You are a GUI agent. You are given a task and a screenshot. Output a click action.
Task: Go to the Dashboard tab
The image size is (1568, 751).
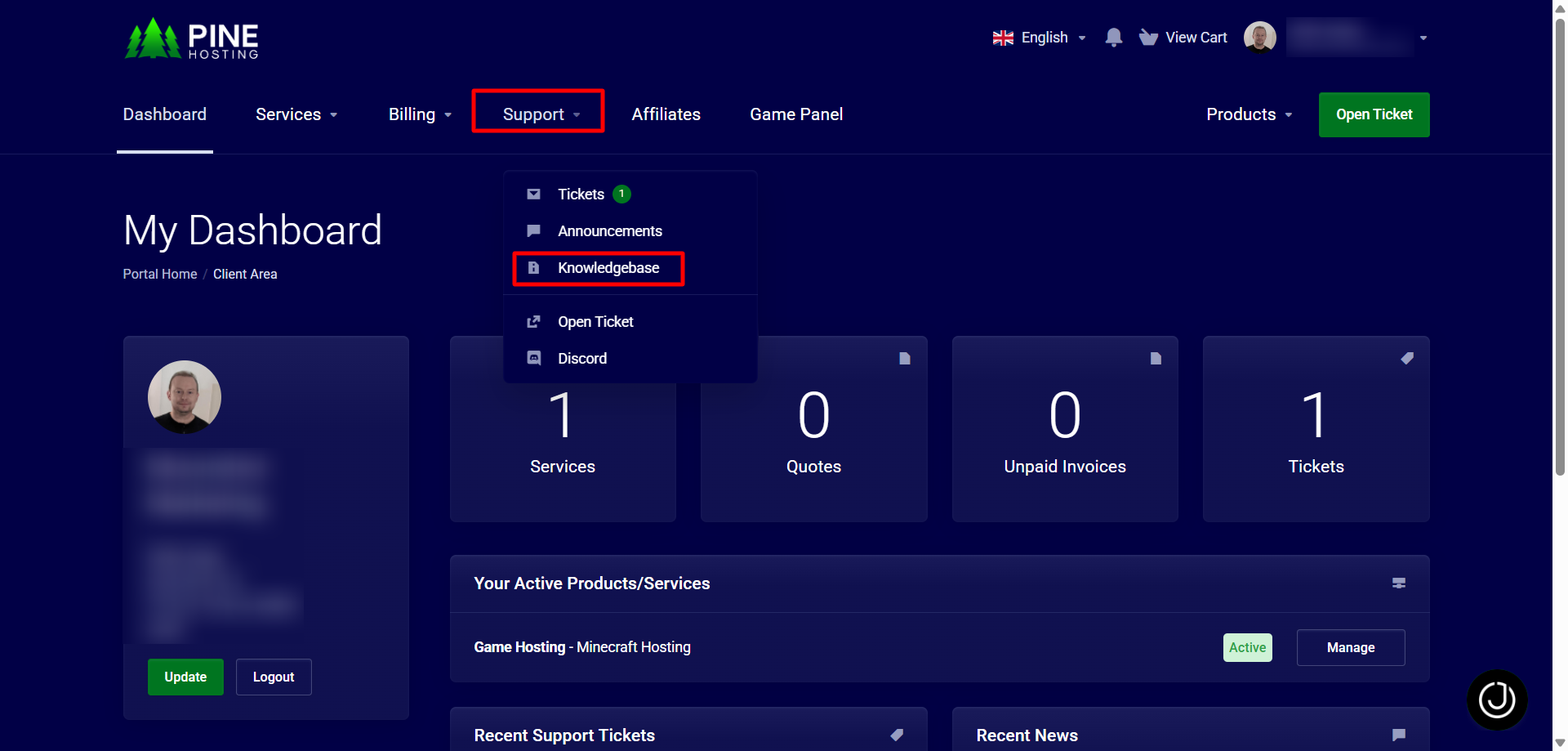165,114
